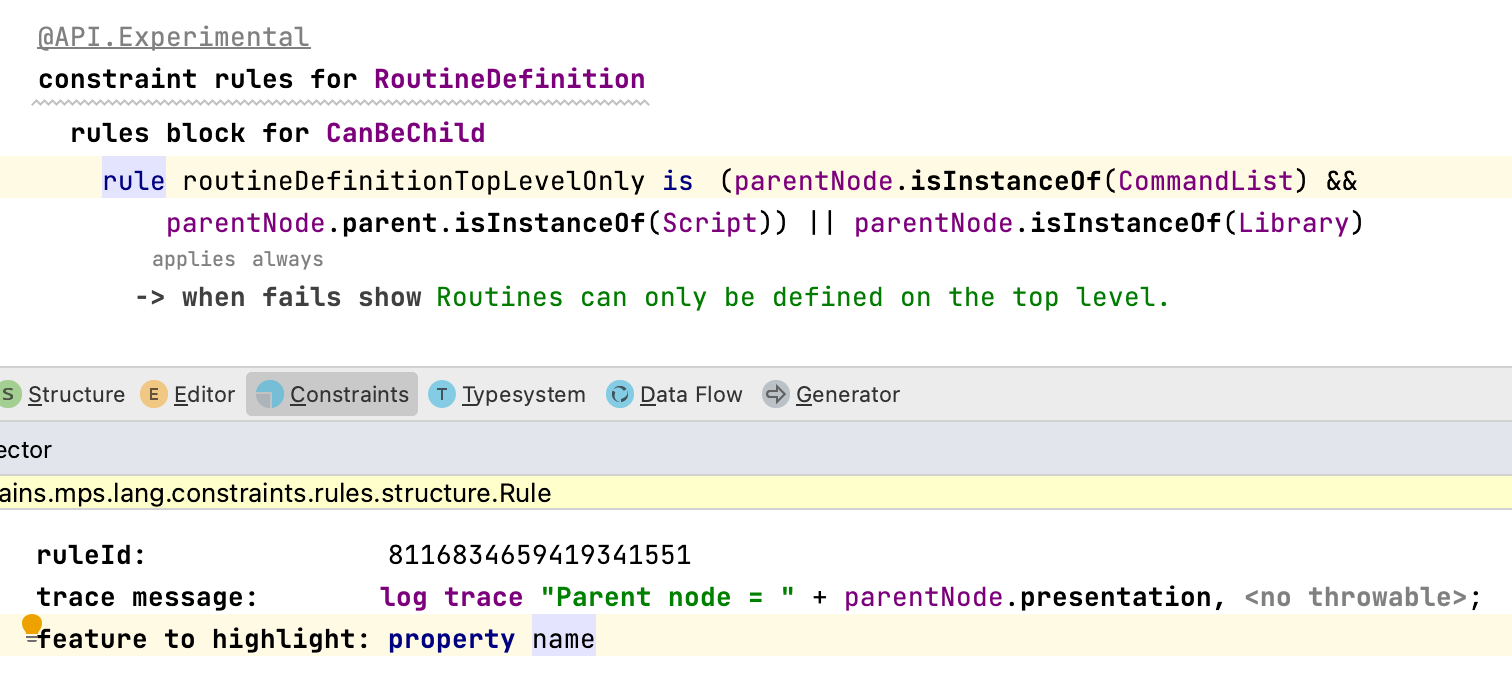Switch to the Structure tab
Screen dimensions: 1512x692
coord(76,394)
